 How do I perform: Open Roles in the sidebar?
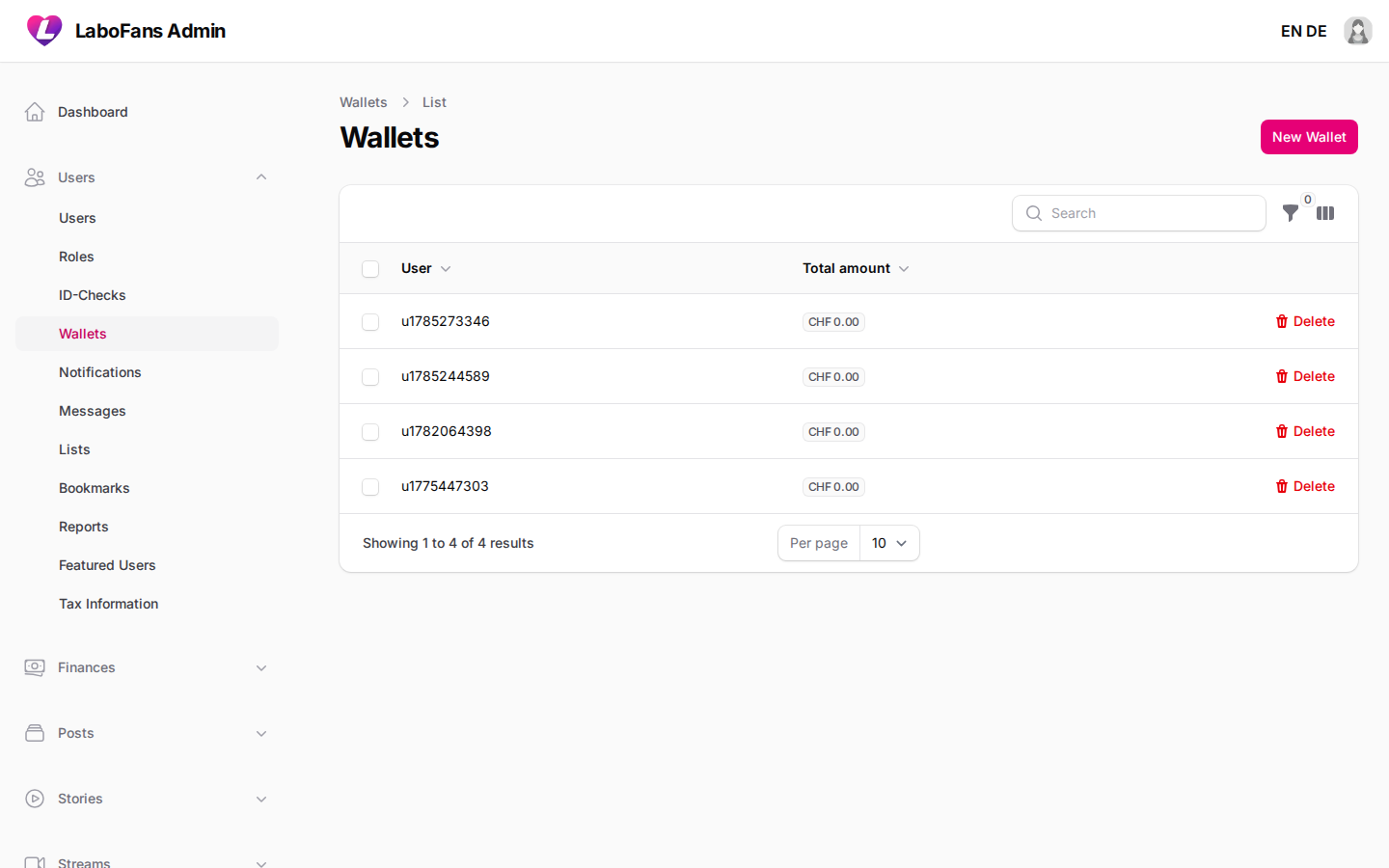point(147,257)
